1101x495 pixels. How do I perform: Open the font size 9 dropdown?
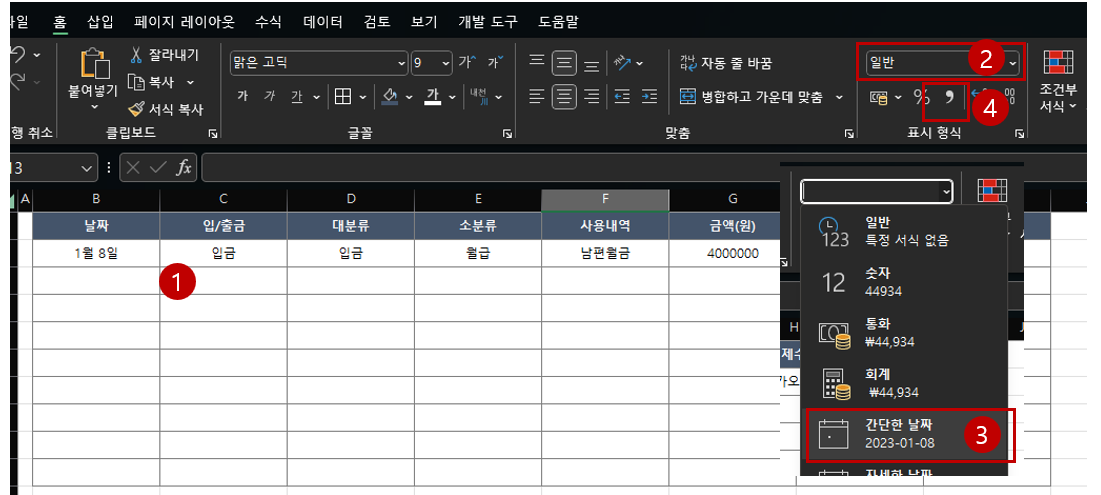click(447, 63)
